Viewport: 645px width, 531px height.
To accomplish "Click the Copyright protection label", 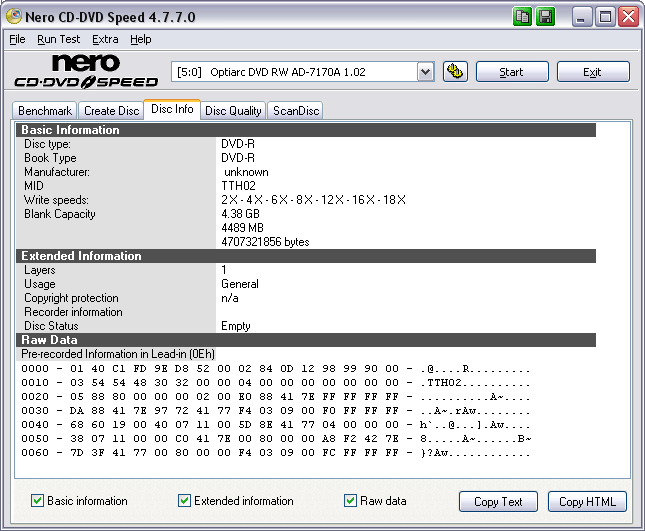I will (71, 298).
